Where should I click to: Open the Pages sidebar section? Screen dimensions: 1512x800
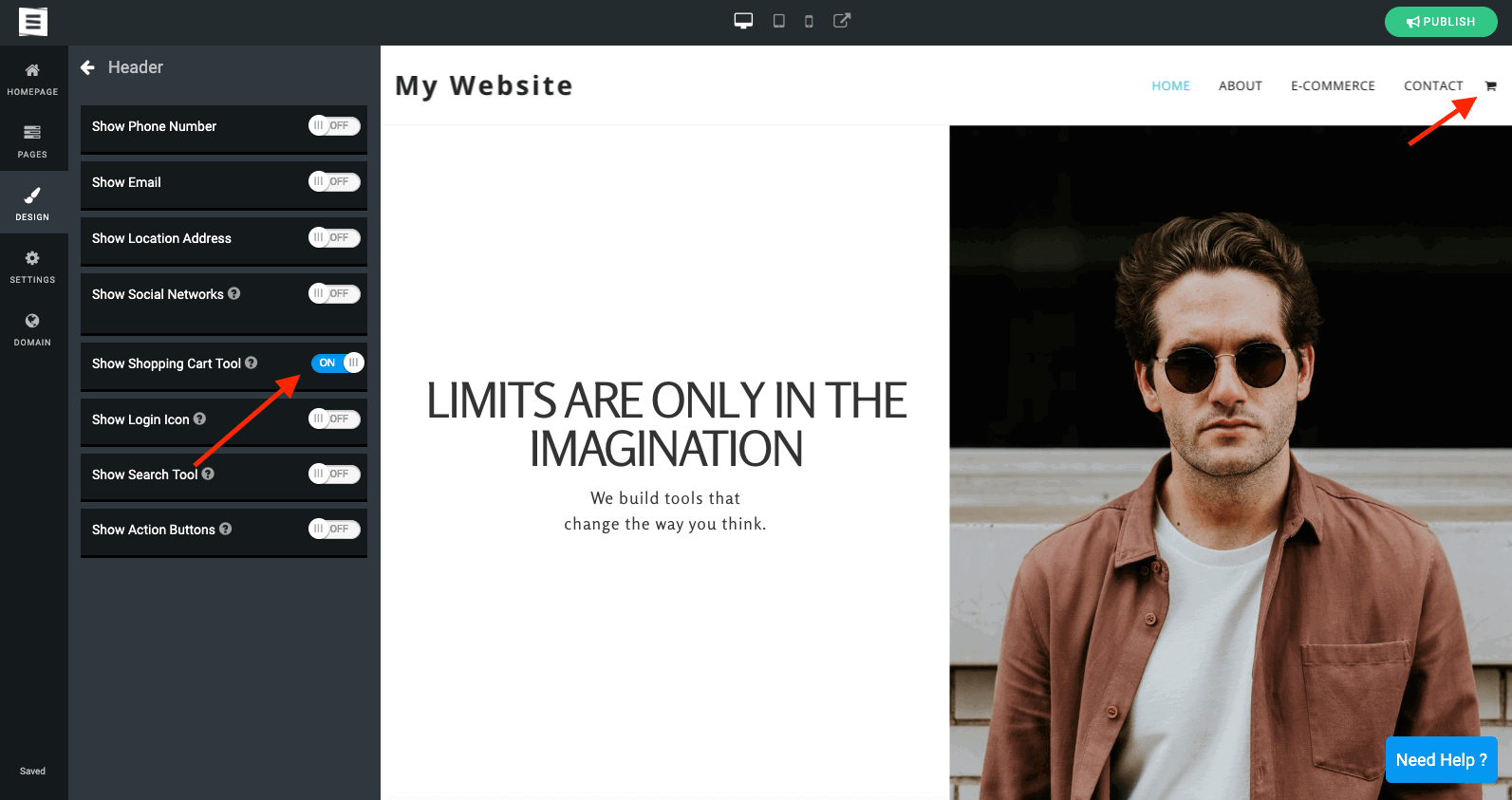click(x=32, y=140)
